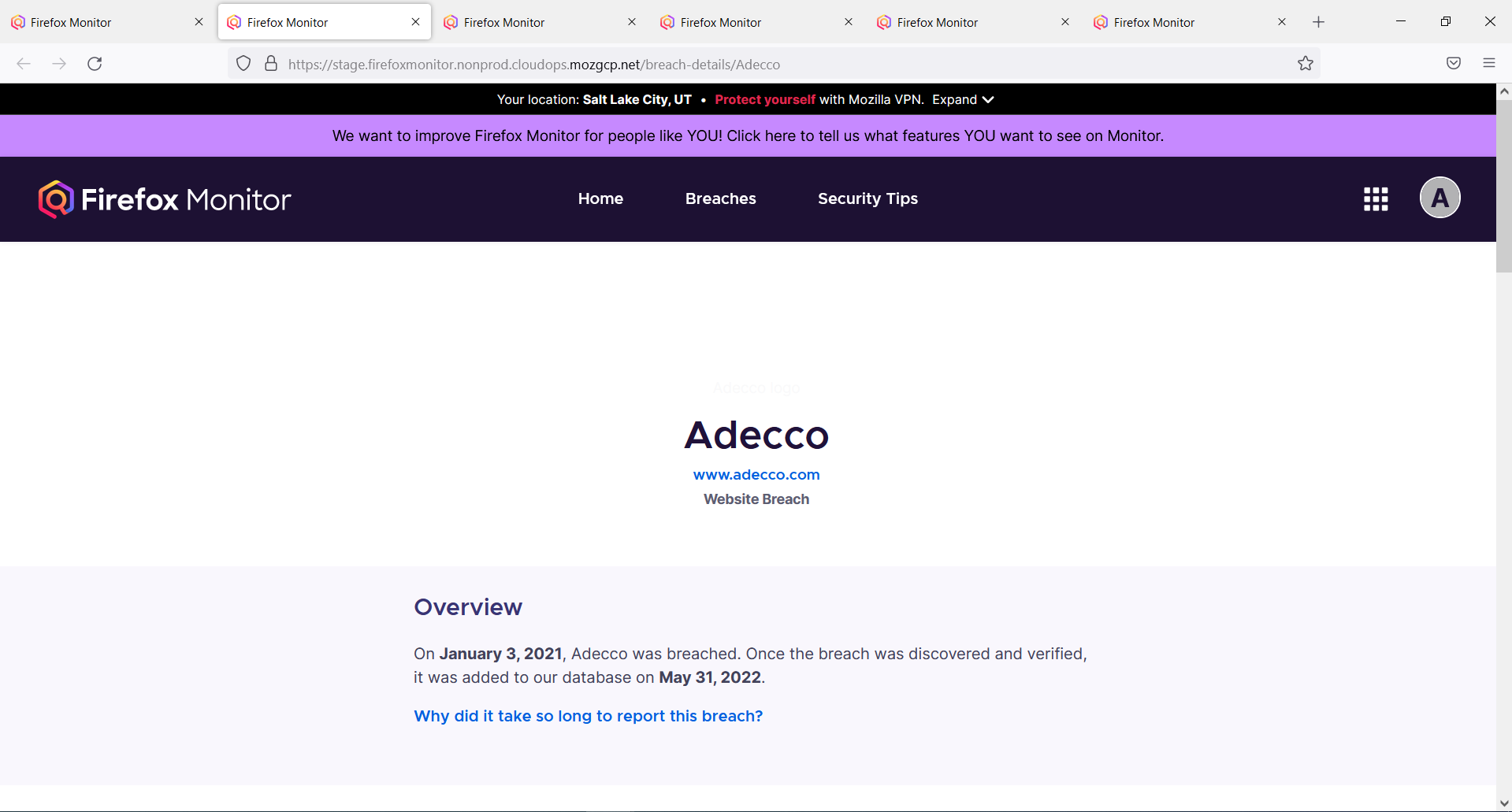Open the Breaches nav item

click(720, 198)
